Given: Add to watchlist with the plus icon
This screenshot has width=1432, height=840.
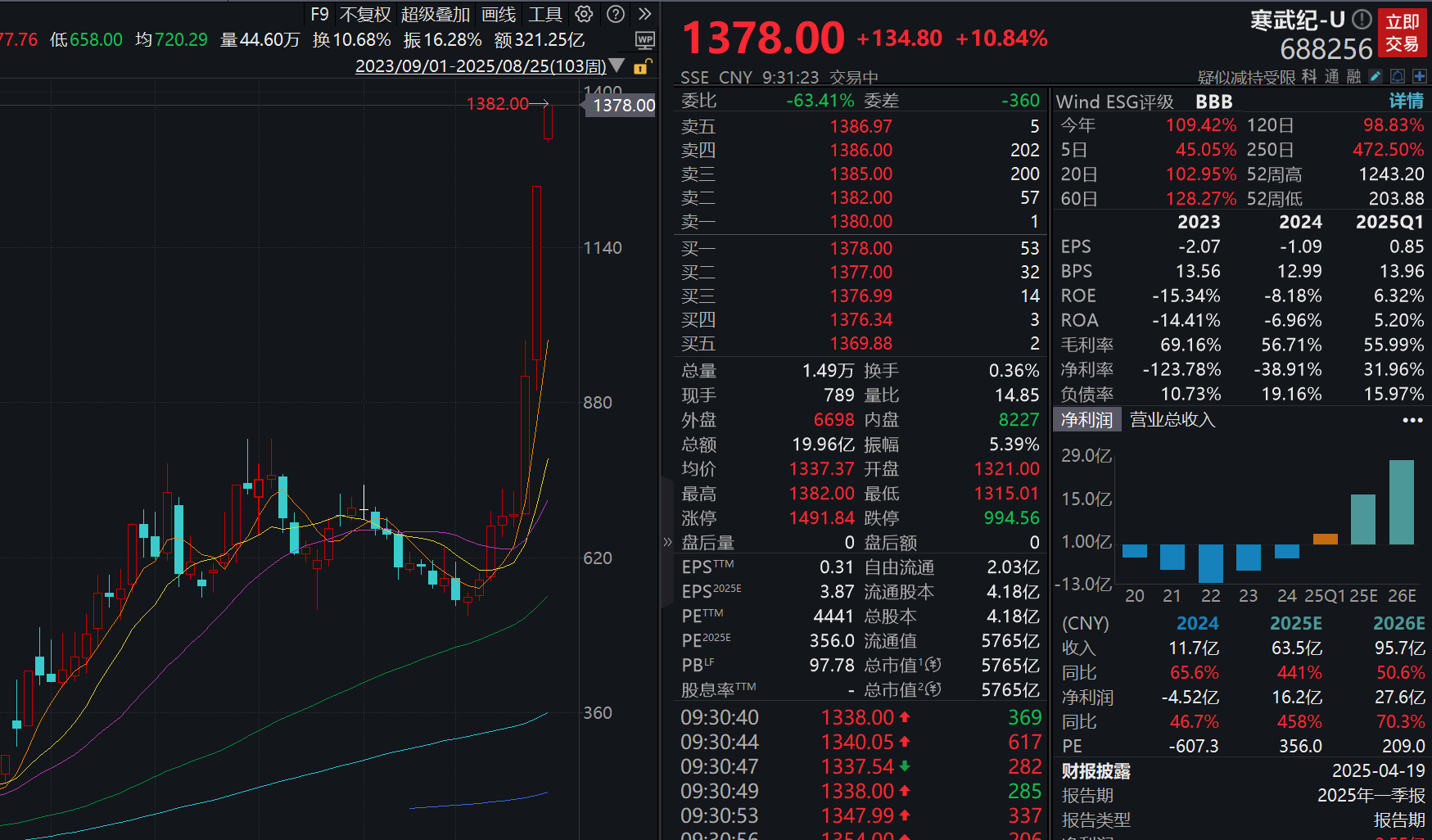Looking at the screenshot, I should [x=1420, y=75].
